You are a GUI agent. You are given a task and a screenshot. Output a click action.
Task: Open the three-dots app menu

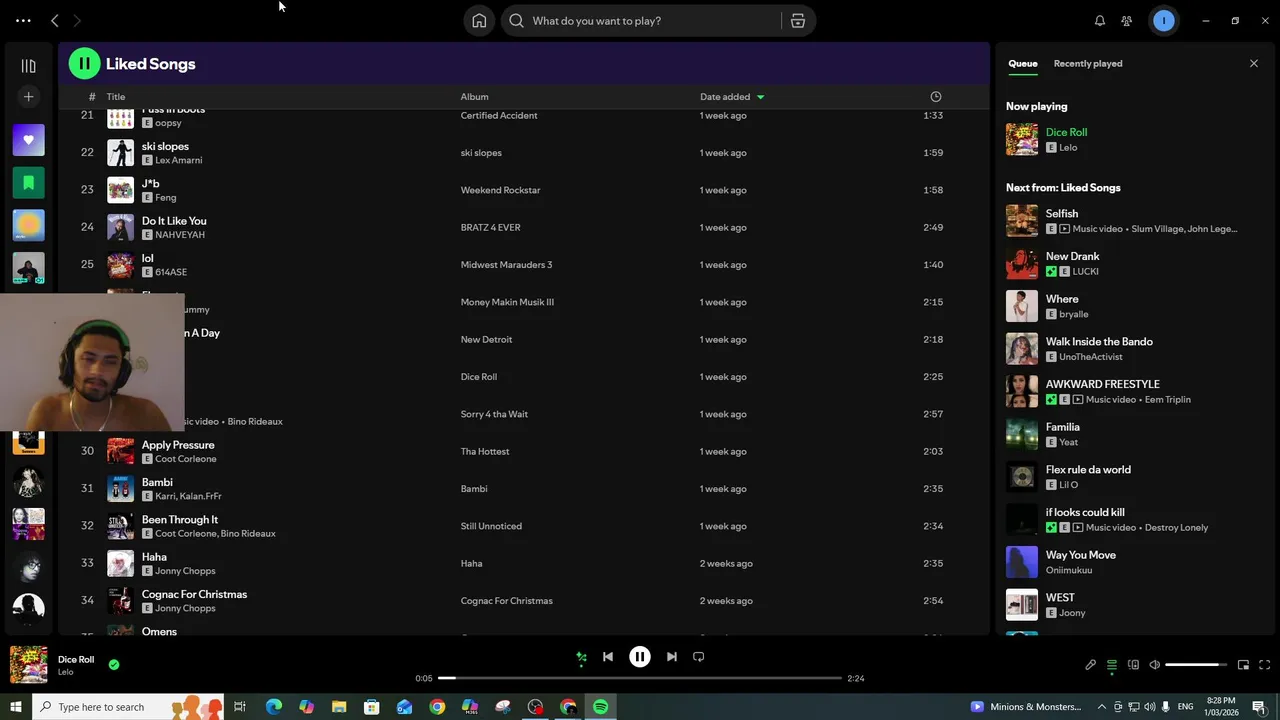point(23,20)
